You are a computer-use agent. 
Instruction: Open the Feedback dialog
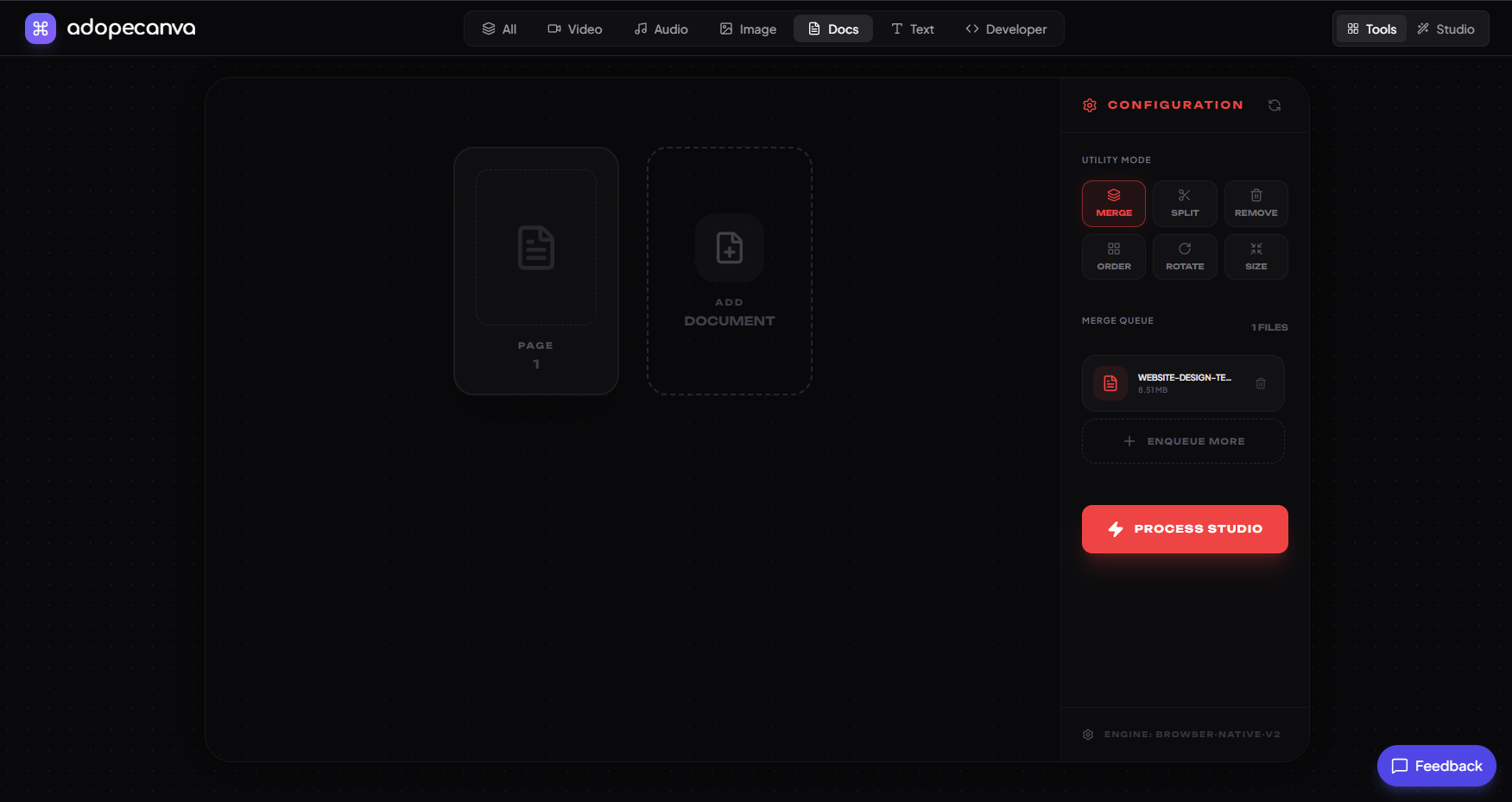pos(1436,766)
